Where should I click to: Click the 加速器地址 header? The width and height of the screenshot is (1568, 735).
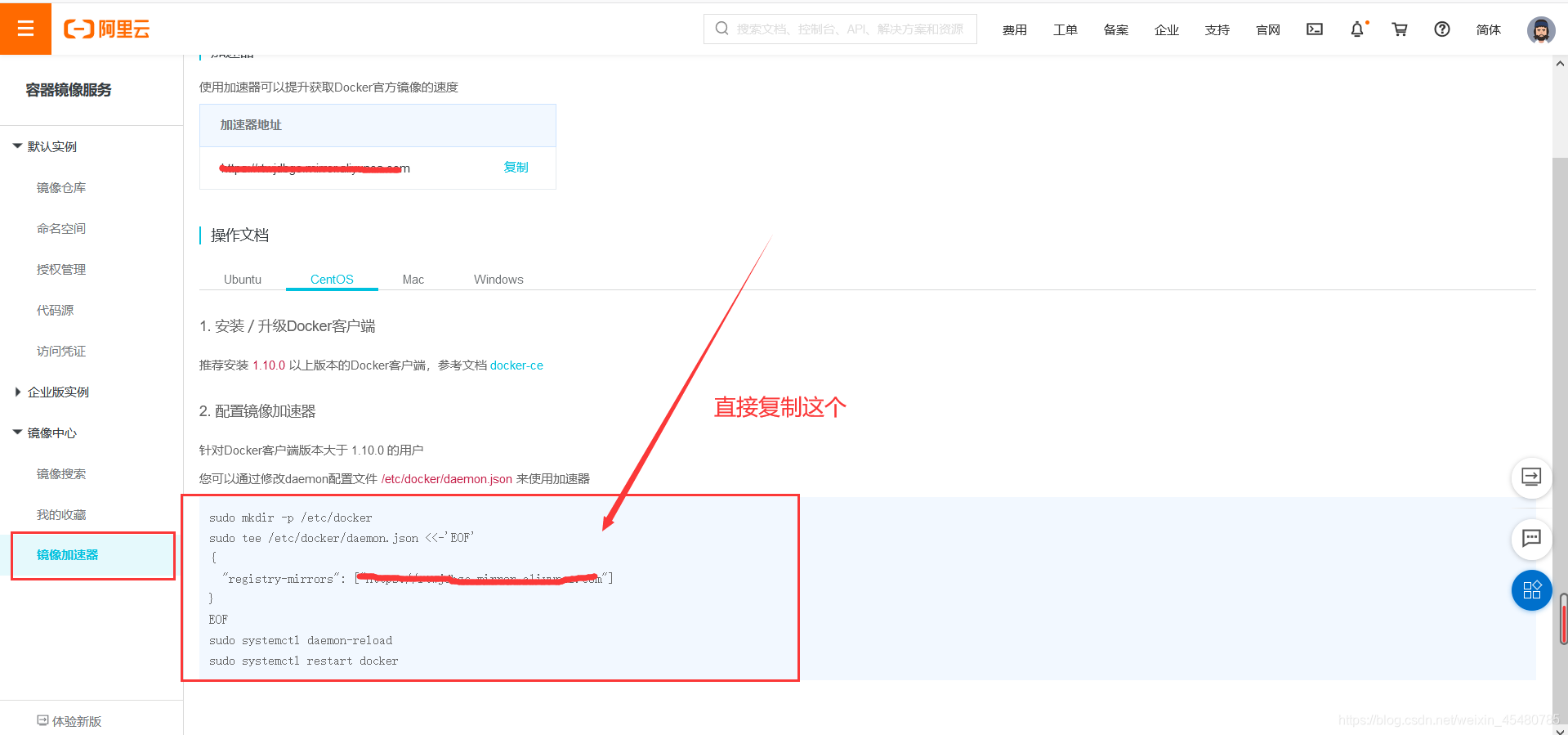pos(251,125)
